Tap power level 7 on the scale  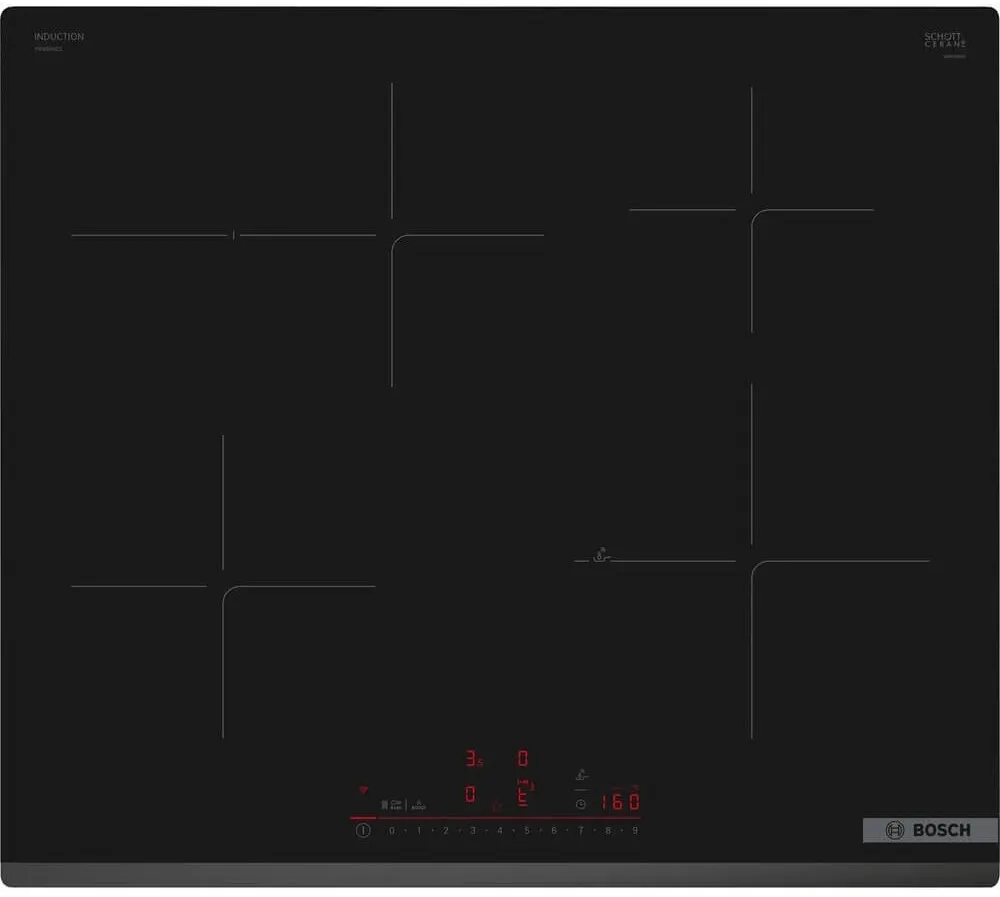pos(580,830)
